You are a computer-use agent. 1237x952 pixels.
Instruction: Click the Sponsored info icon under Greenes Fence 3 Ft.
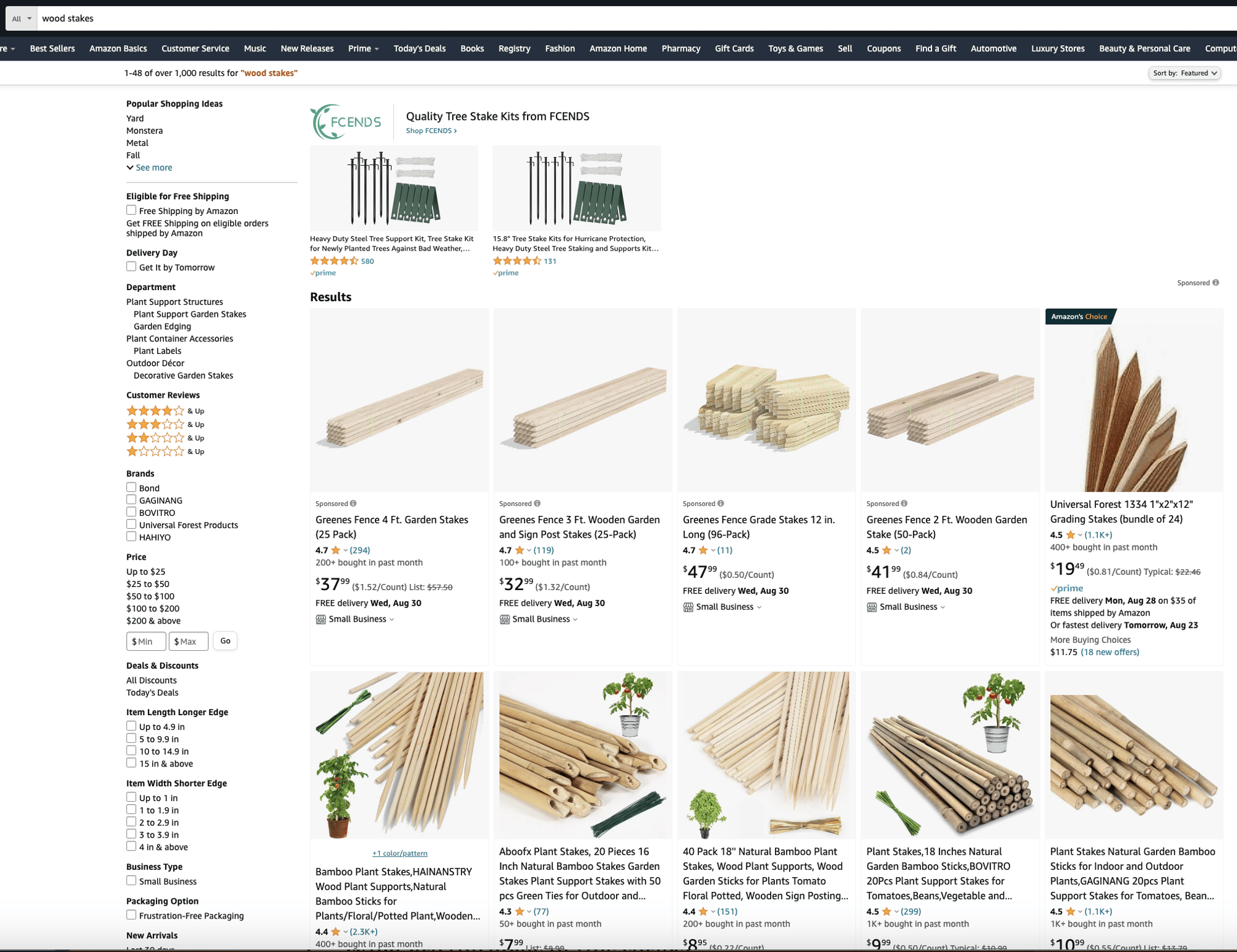coord(537,504)
